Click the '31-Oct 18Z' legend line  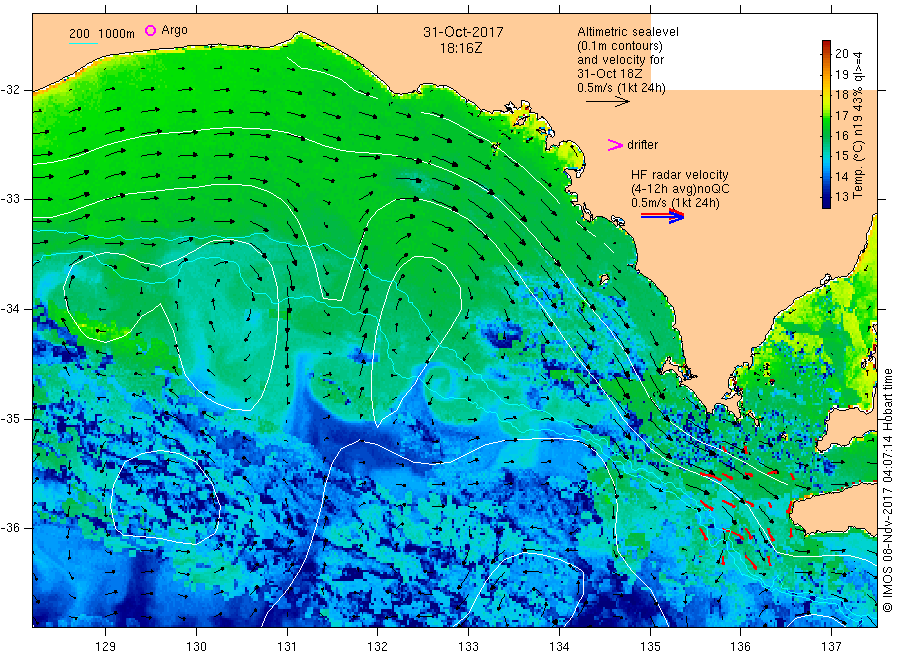tap(610, 73)
